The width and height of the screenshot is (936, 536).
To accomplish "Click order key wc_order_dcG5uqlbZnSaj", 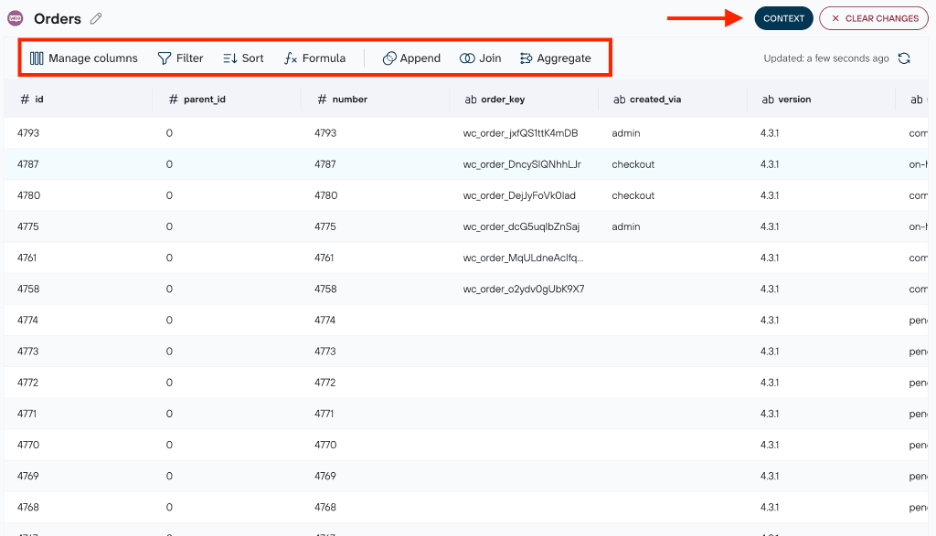I will pyautogui.click(x=521, y=227).
